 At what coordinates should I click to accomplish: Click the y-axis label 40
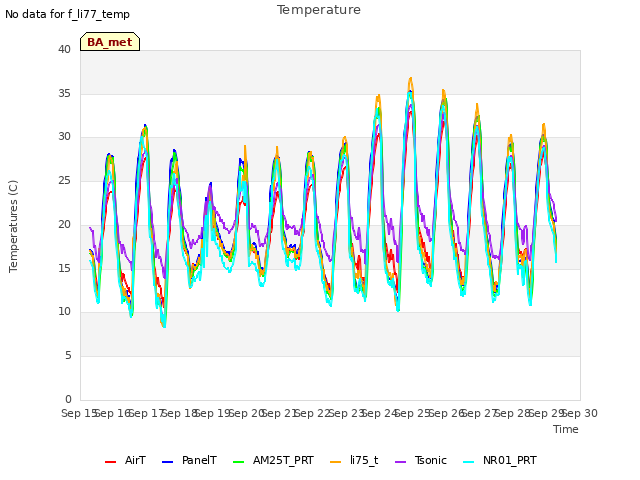point(64,49)
